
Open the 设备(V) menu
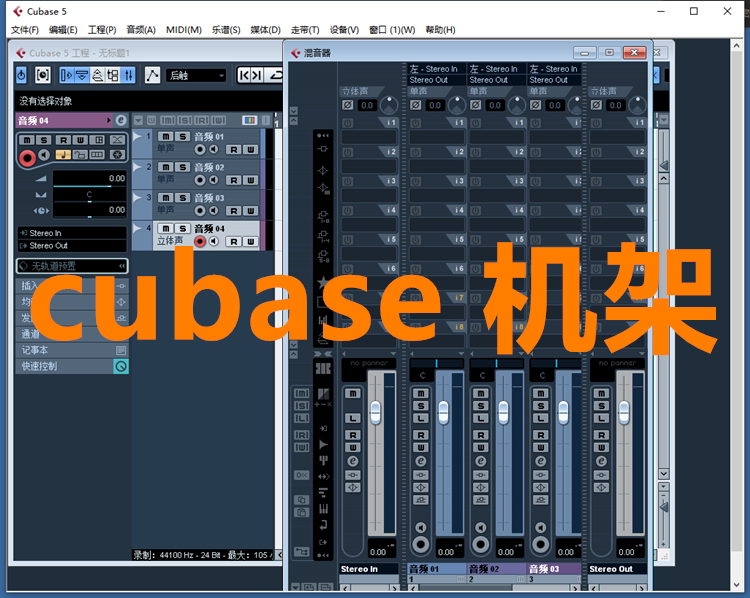[x=344, y=30]
